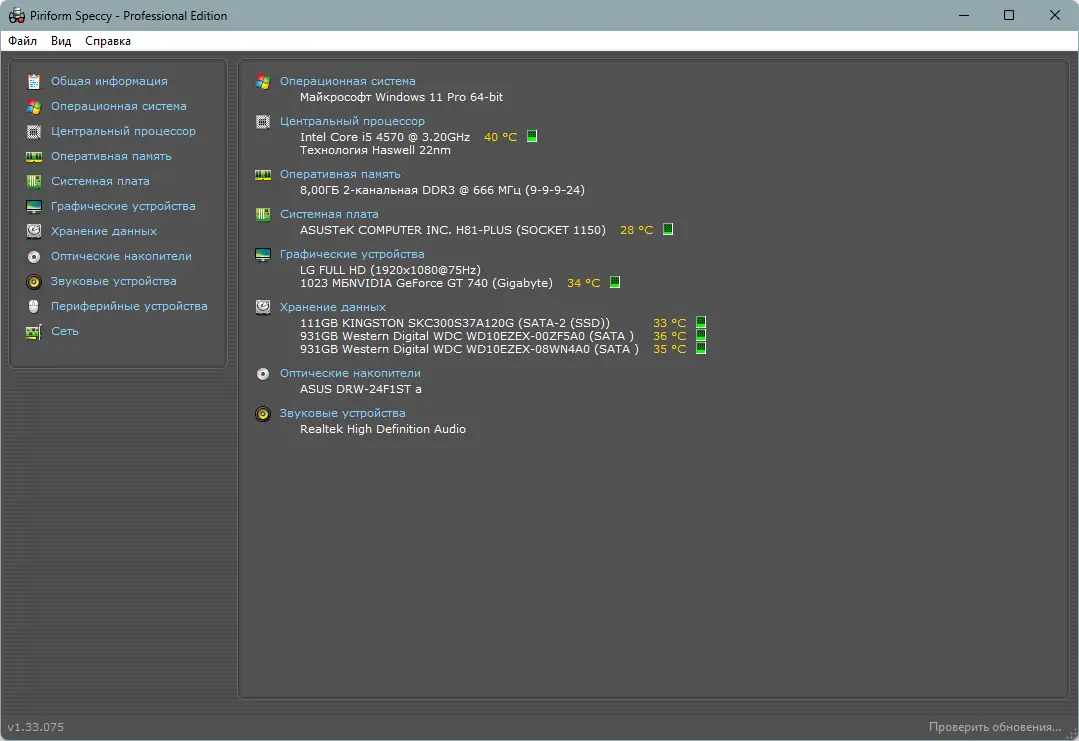Open the Сеть sidebar section
This screenshot has width=1079, height=741.
pyautogui.click(x=65, y=331)
